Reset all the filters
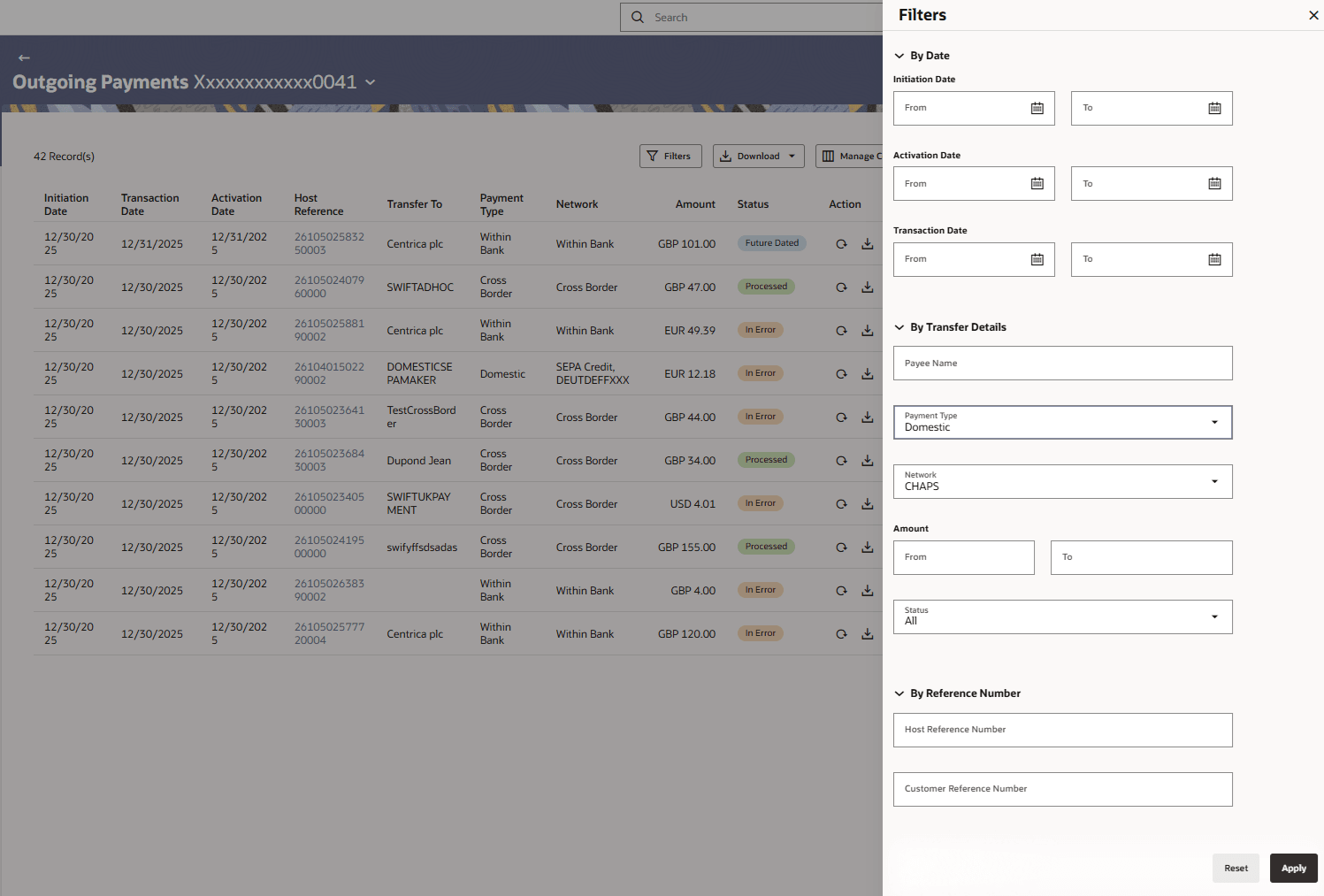 [1236, 868]
